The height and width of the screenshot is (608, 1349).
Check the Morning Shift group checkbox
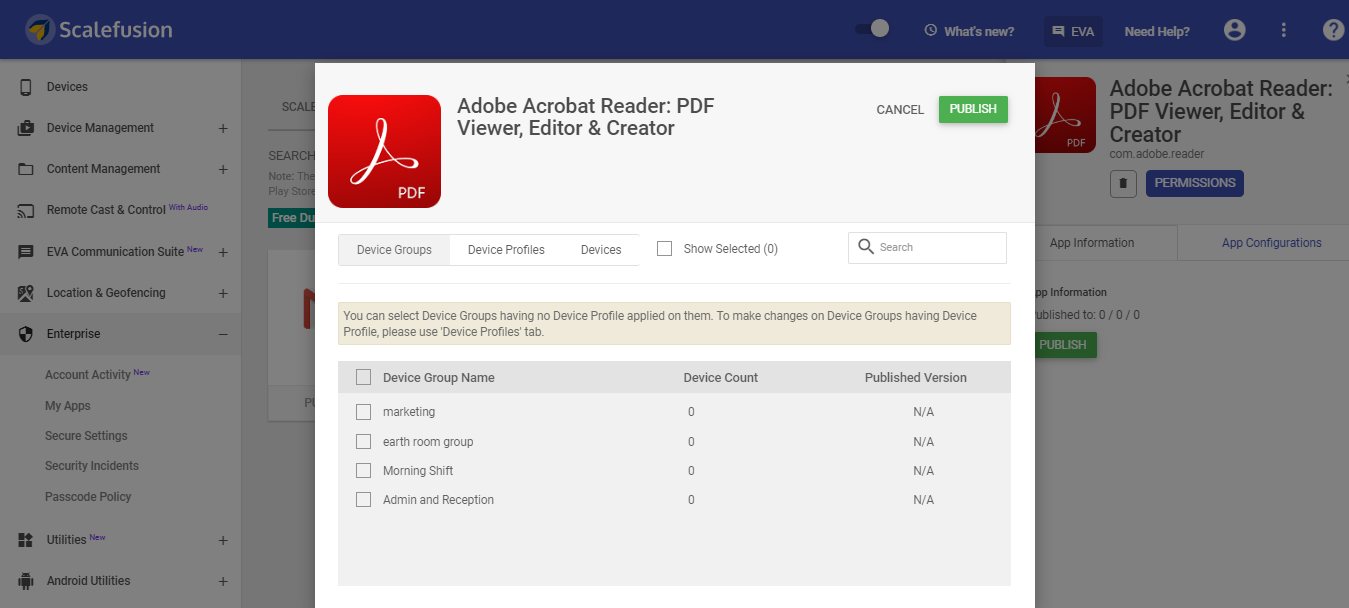363,470
